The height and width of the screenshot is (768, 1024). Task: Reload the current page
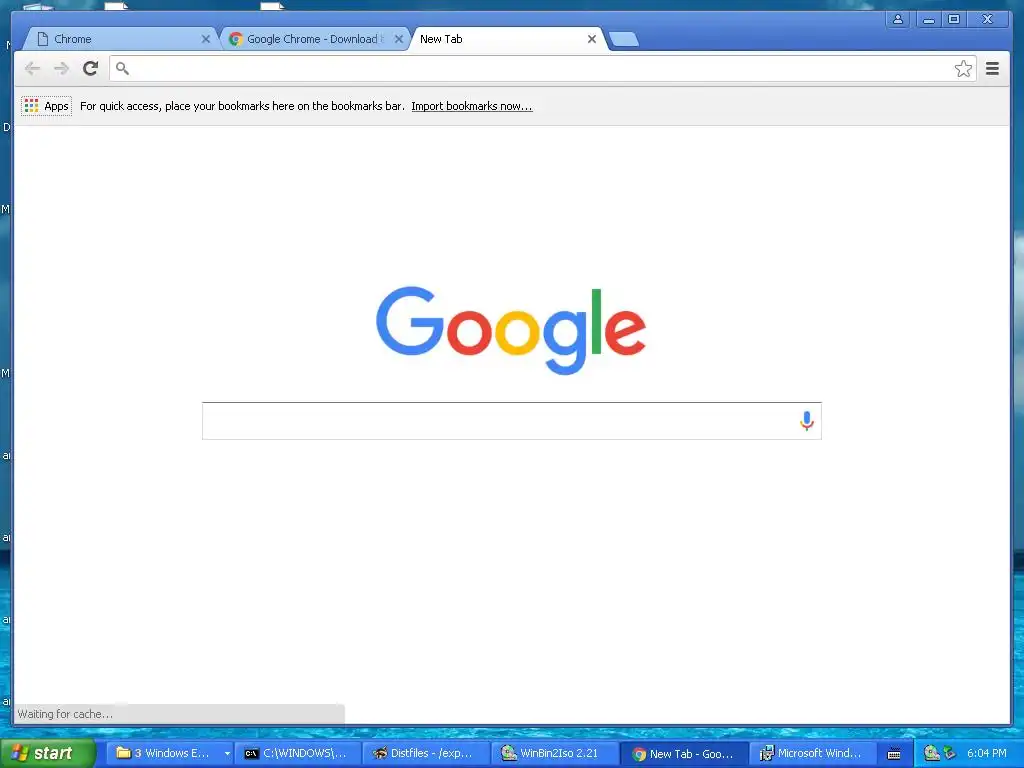point(91,69)
